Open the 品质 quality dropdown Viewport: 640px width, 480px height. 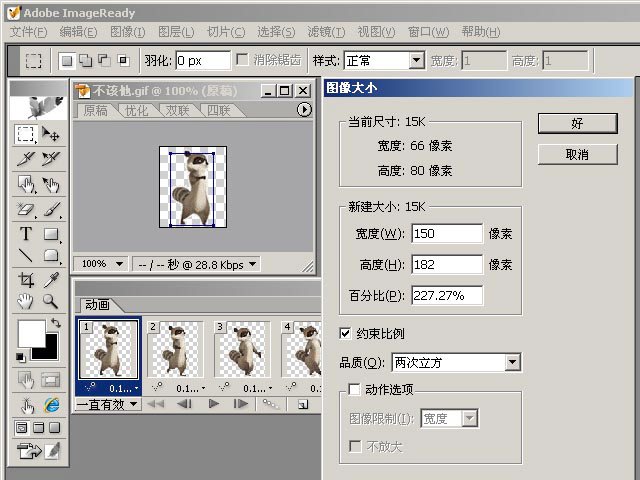coord(512,362)
